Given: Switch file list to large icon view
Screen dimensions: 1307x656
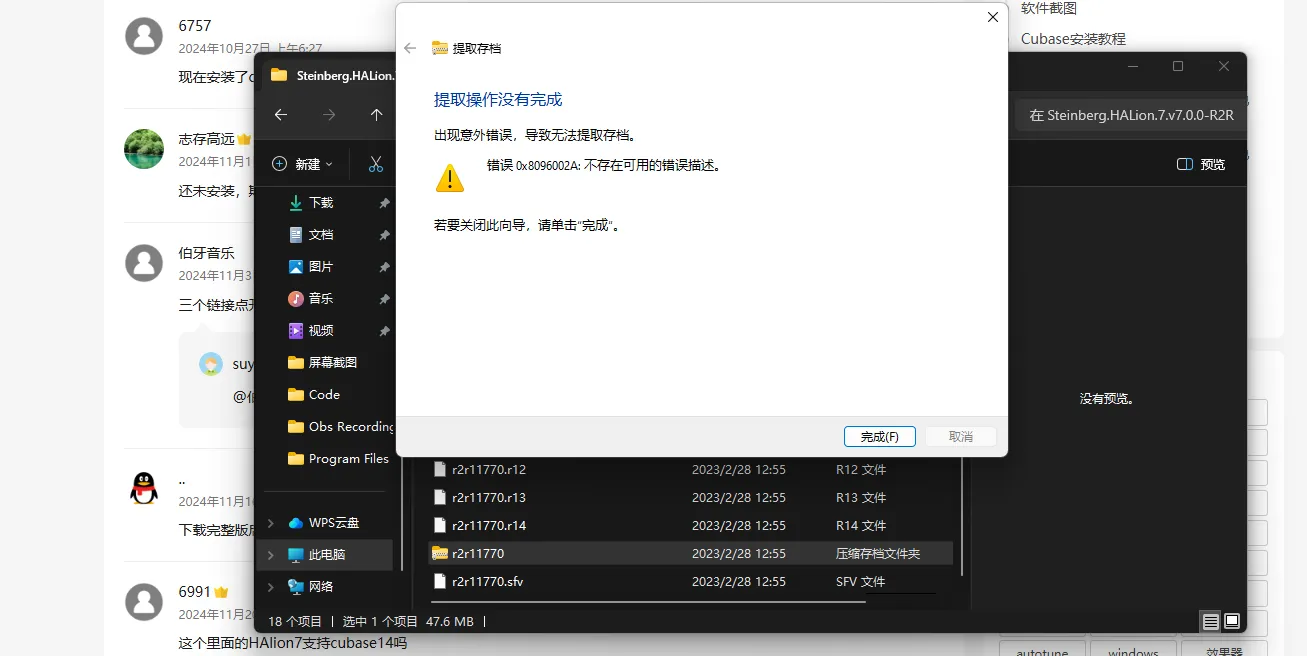Looking at the screenshot, I should coord(1233,621).
